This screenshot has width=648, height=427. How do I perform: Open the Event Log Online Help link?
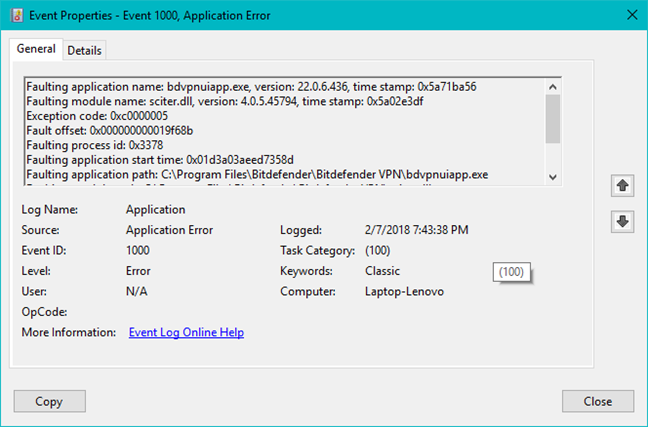coord(186,332)
